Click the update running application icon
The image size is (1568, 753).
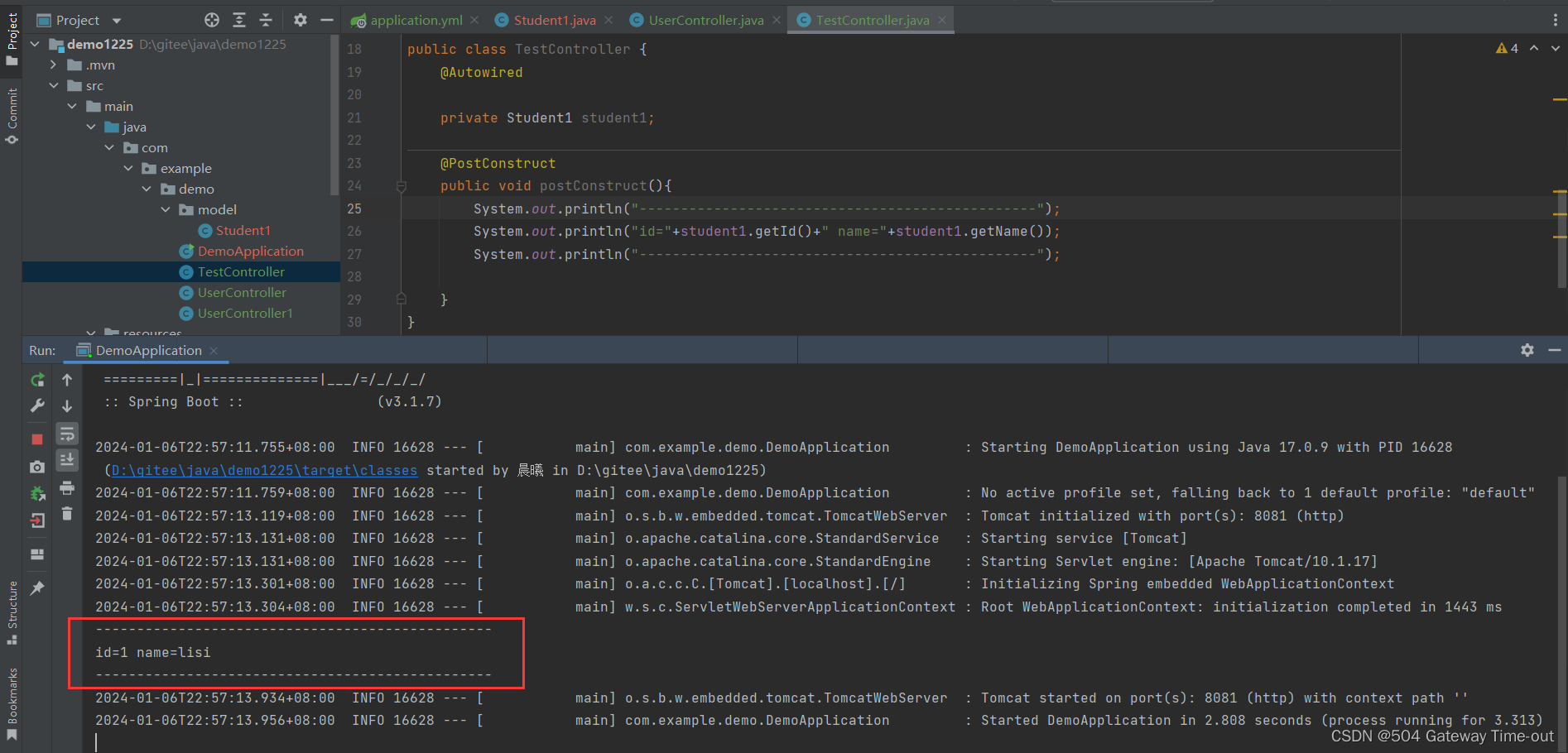37,494
